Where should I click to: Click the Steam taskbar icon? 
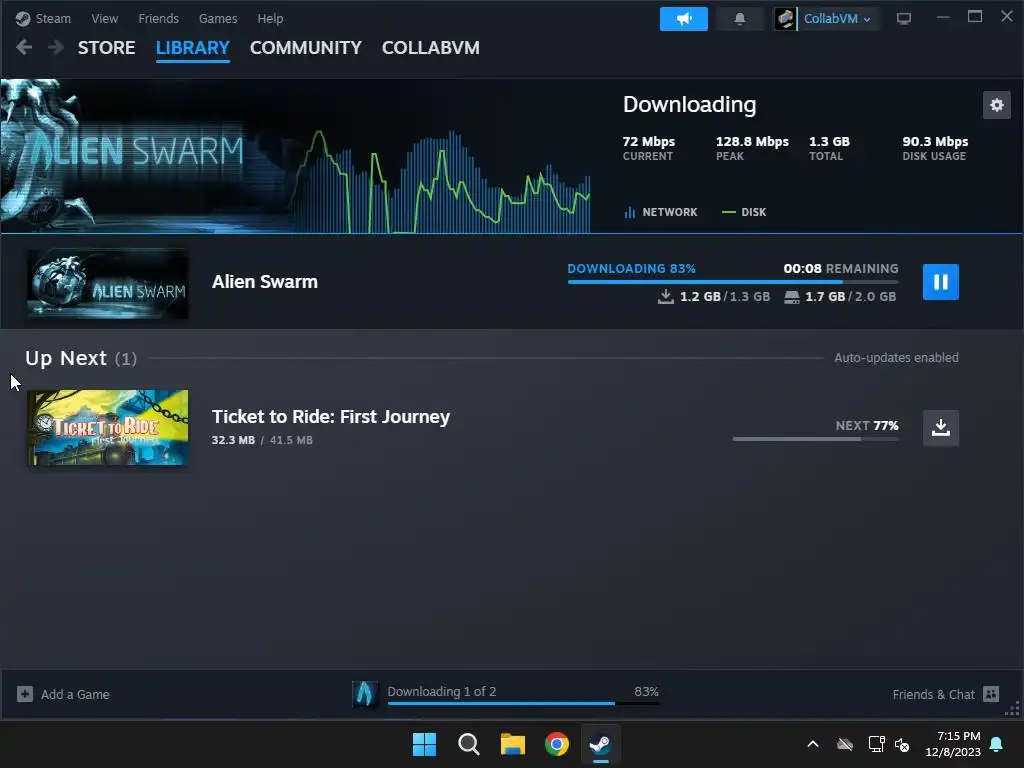click(x=600, y=744)
